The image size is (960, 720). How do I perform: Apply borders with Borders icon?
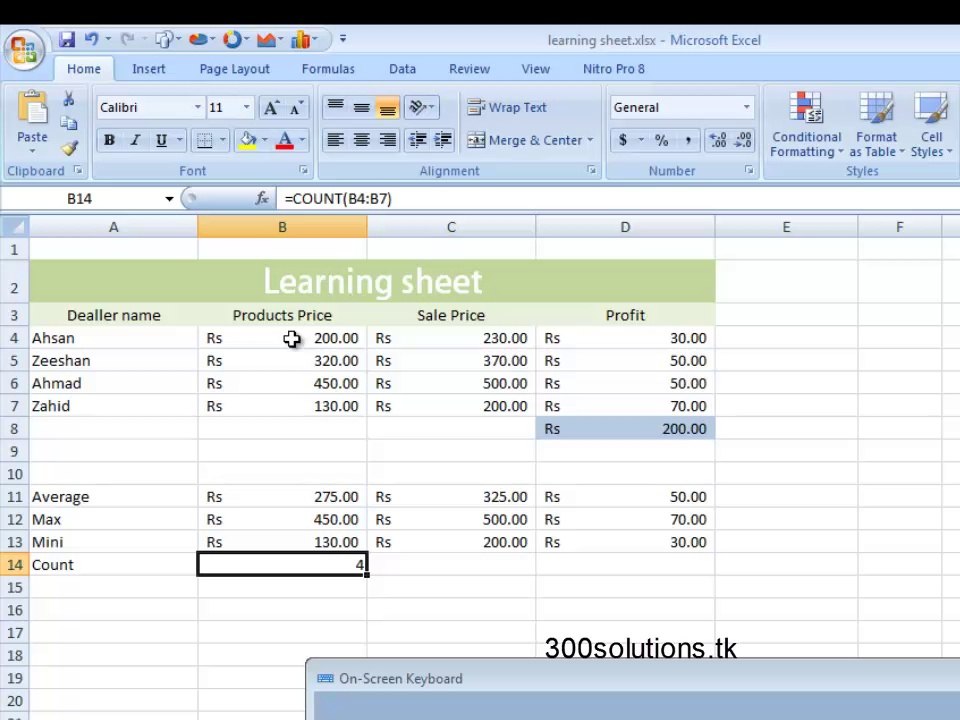204,140
